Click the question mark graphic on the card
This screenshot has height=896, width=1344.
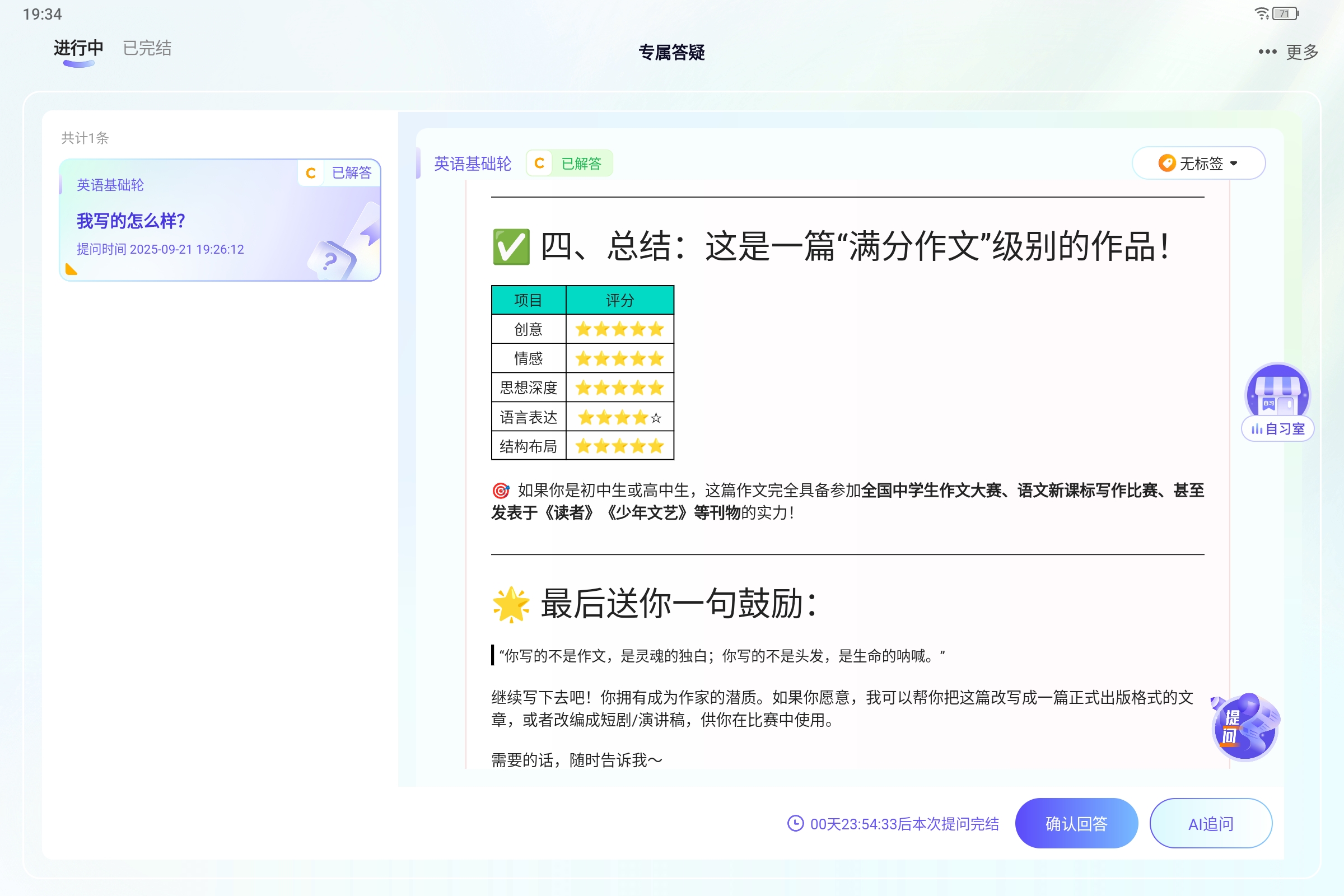pos(332,259)
